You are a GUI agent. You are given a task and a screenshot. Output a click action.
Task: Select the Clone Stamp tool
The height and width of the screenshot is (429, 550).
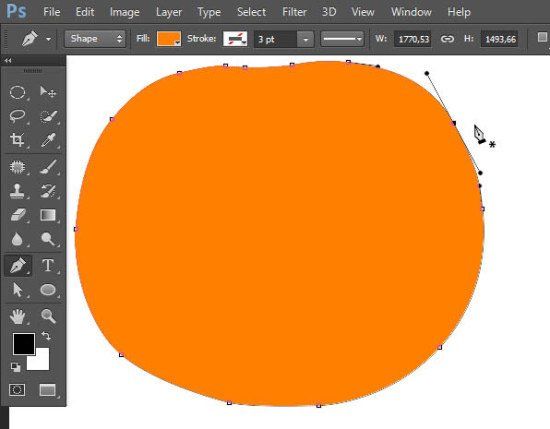[18, 191]
